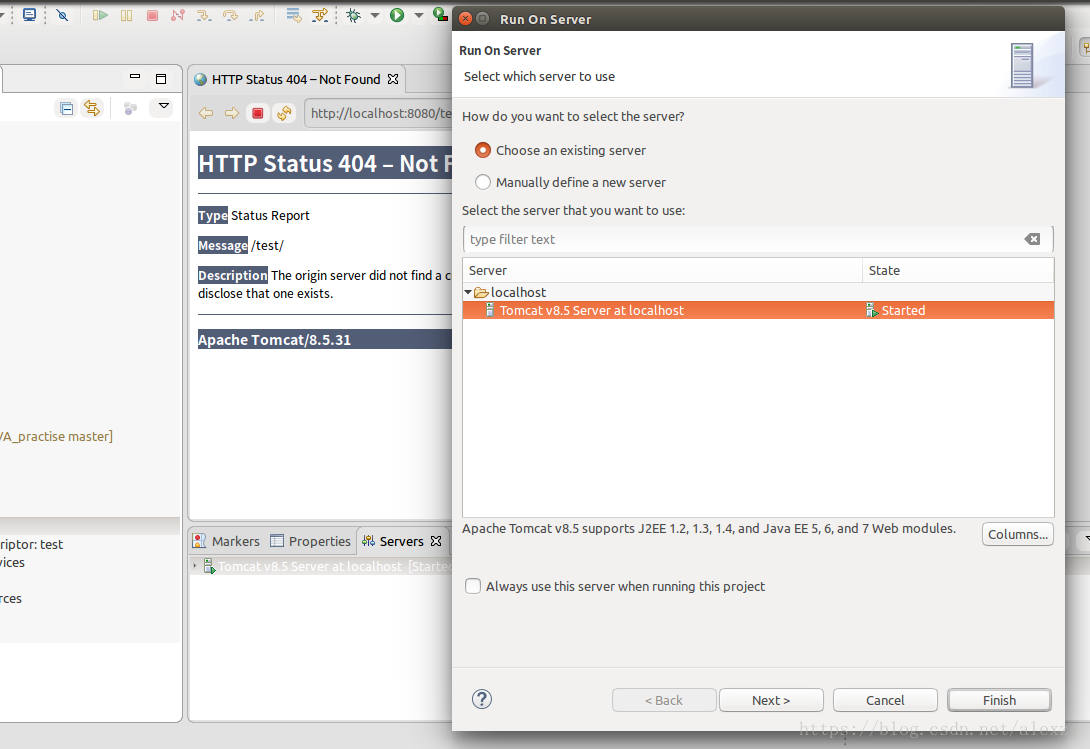The height and width of the screenshot is (749, 1090).
Task: Click the browser Stop red button
Action: (258, 113)
